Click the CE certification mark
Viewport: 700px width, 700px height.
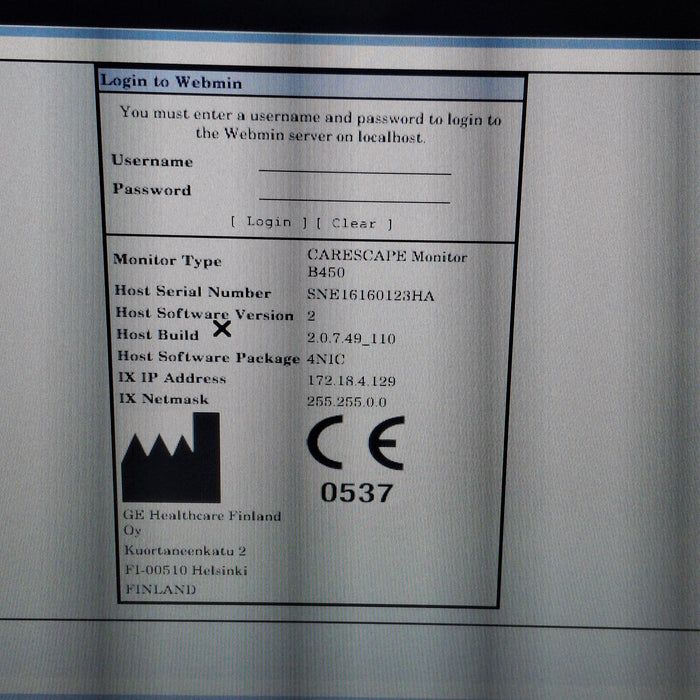coord(355,443)
